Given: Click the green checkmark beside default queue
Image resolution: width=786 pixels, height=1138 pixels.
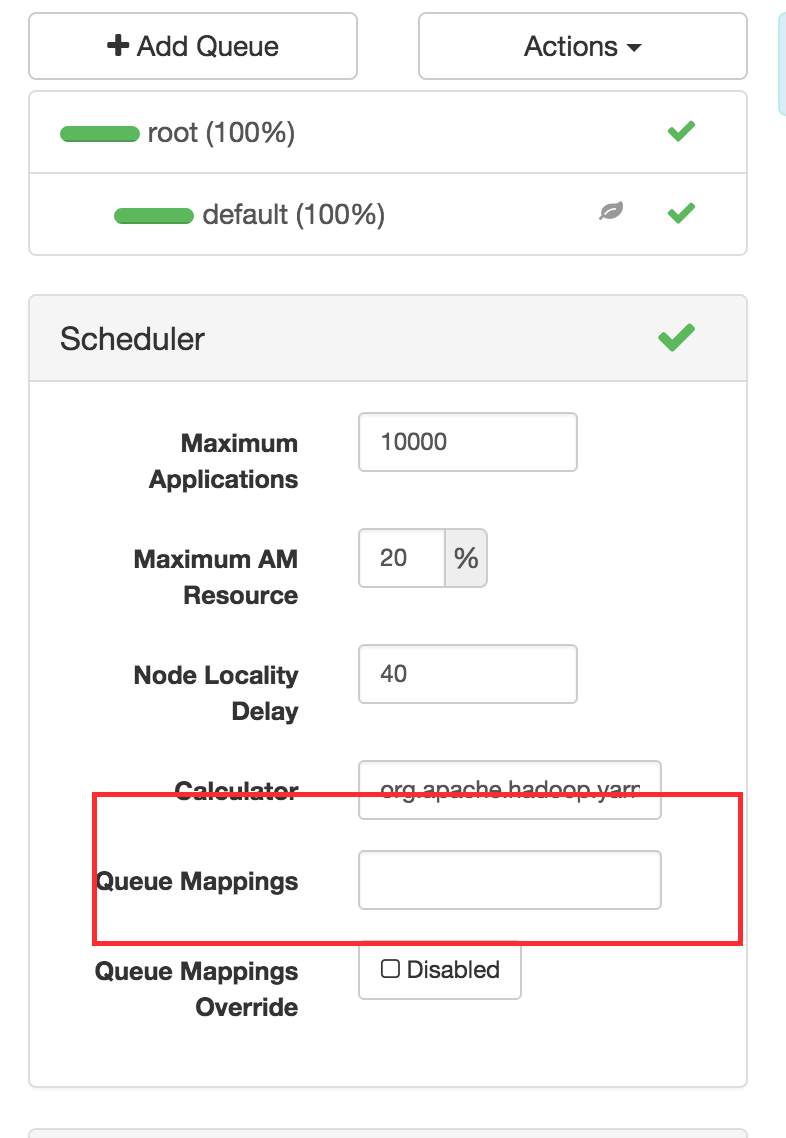Looking at the screenshot, I should (681, 213).
